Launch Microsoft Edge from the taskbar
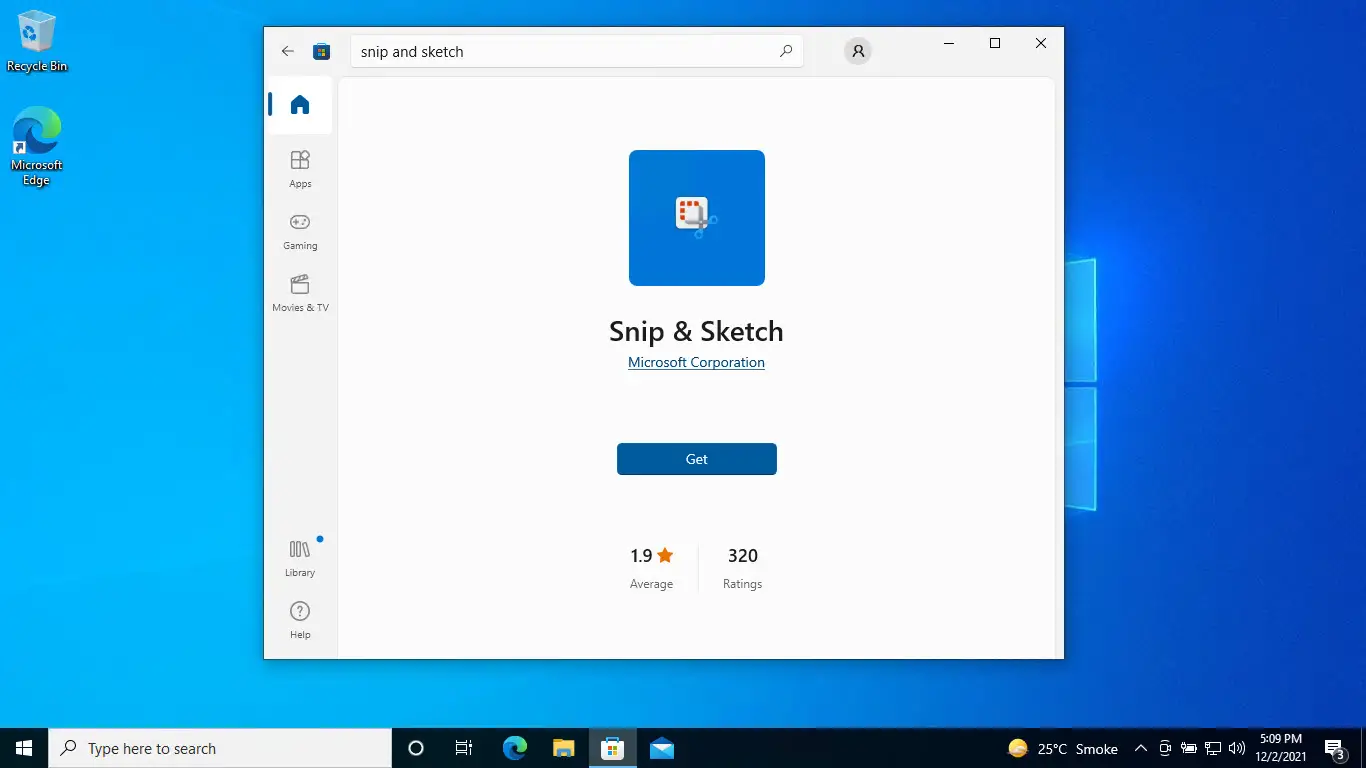This screenshot has width=1366, height=768. tap(515, 748)
